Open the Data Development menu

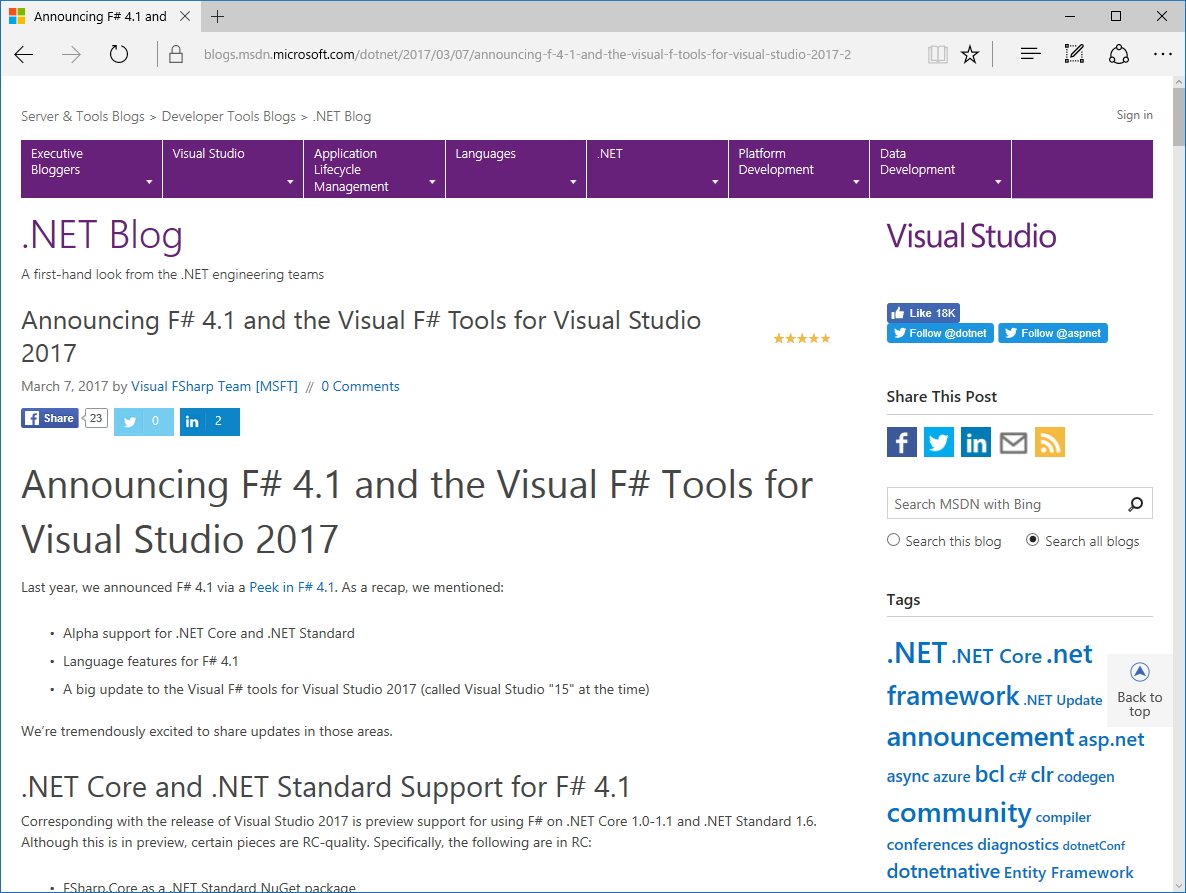[940, 168]
